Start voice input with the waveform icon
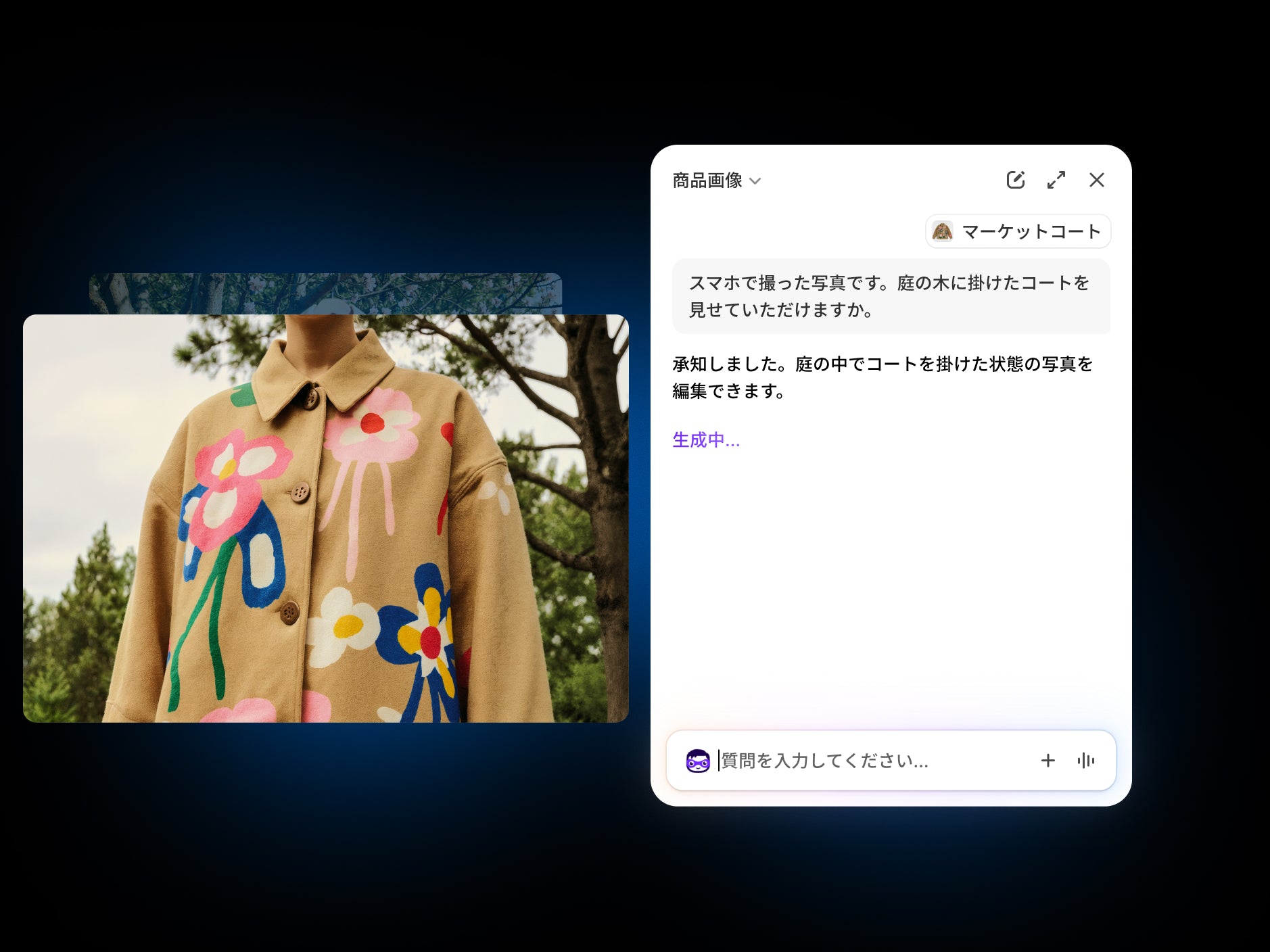This screenshot has width=1270, height=952. [x=1086, y=761]
